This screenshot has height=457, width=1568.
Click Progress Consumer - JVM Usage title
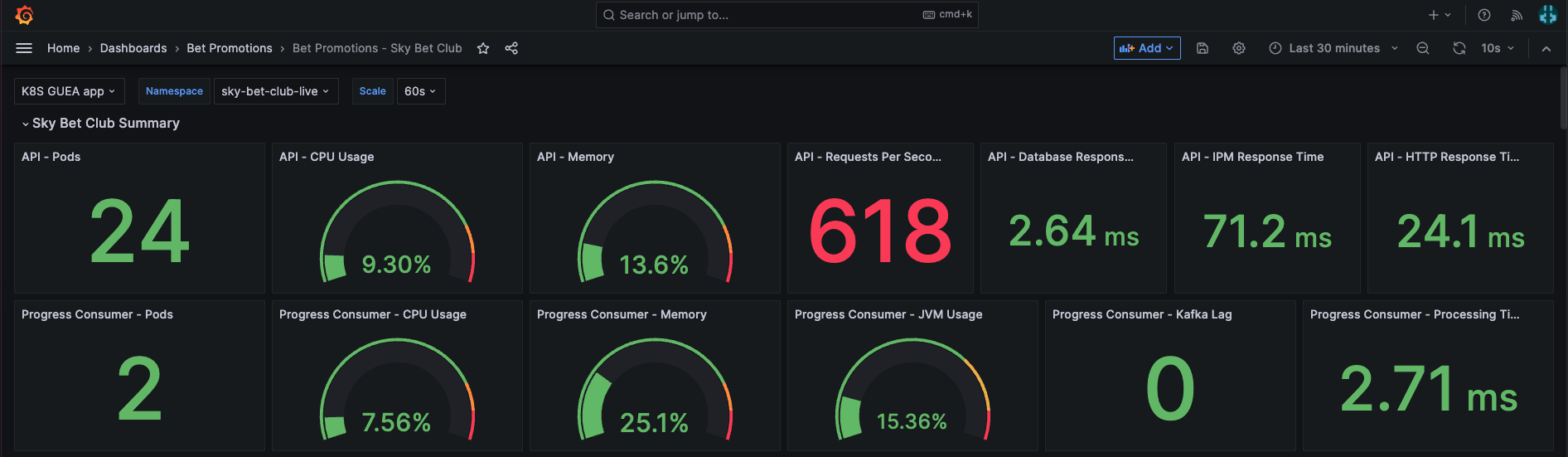tap(888, 314)
